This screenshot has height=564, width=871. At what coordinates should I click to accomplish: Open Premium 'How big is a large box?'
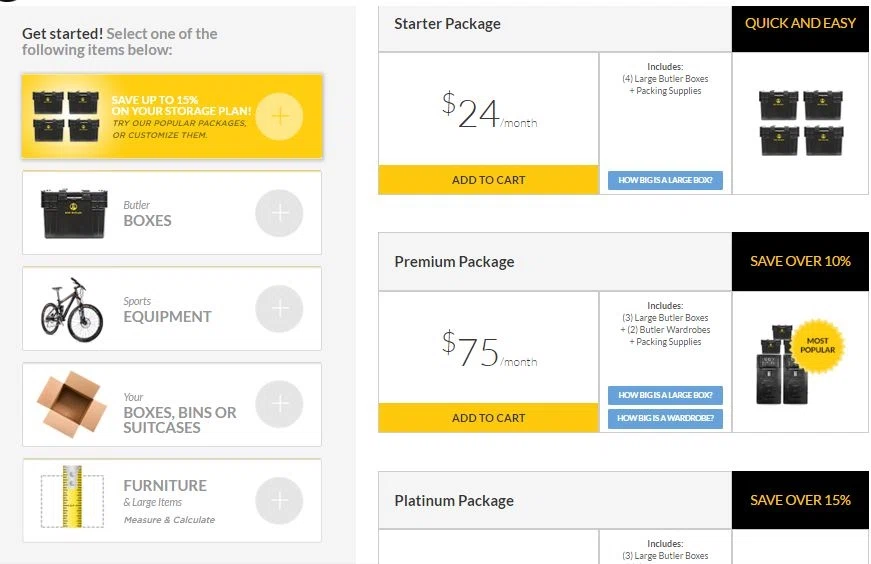(x=665, y=395)
